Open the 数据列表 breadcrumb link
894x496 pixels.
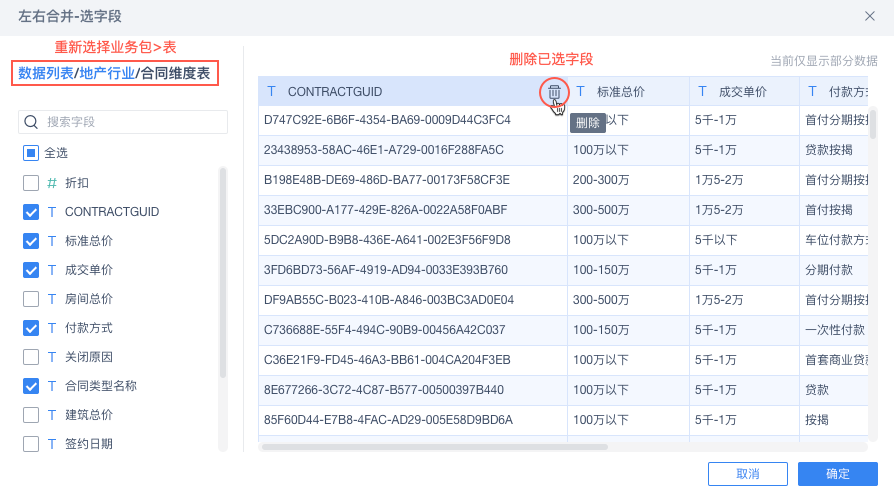tap(46, 73)
